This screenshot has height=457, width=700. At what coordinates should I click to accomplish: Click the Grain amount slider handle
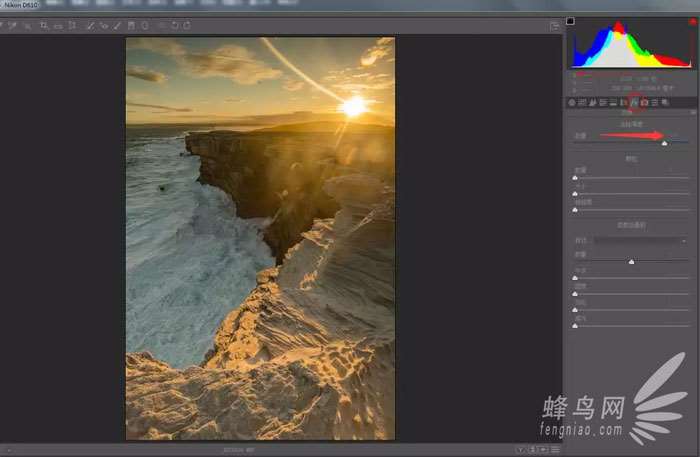[x=575, y=178]
